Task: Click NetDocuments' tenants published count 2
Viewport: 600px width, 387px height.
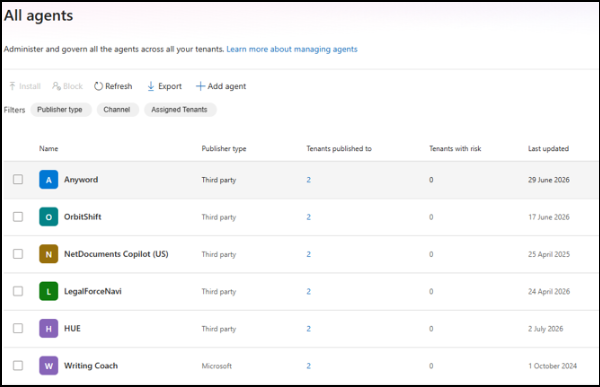Action: pyautogui.click(x=308, y=254)
